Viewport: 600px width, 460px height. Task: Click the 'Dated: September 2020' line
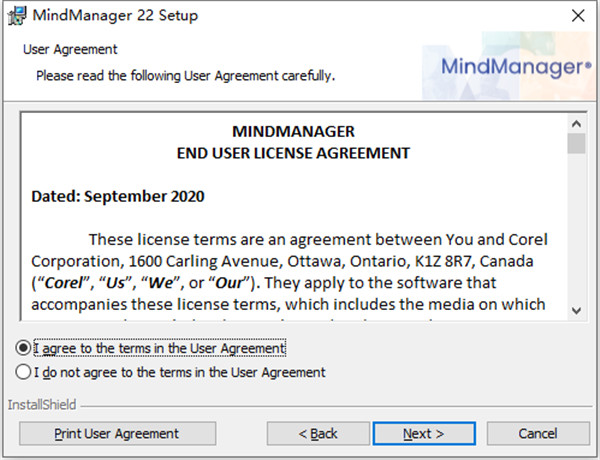click(118, 196)
